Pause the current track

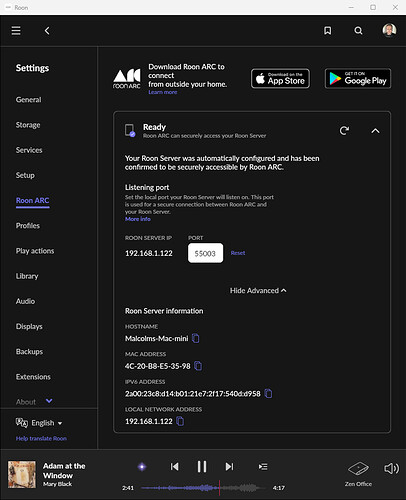[x=202, y=467]
